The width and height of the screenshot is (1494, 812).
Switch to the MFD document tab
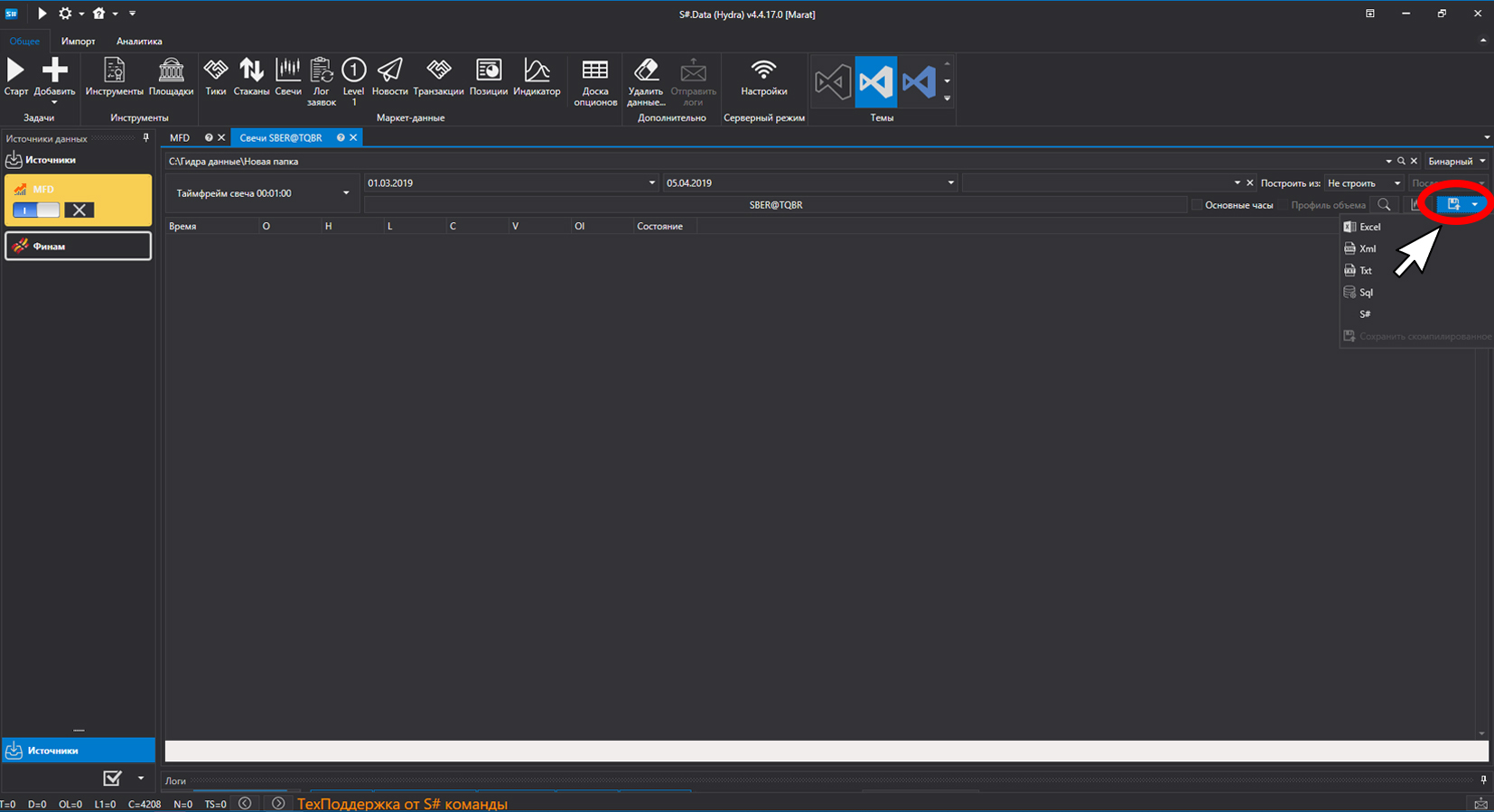tap(180, 138)
